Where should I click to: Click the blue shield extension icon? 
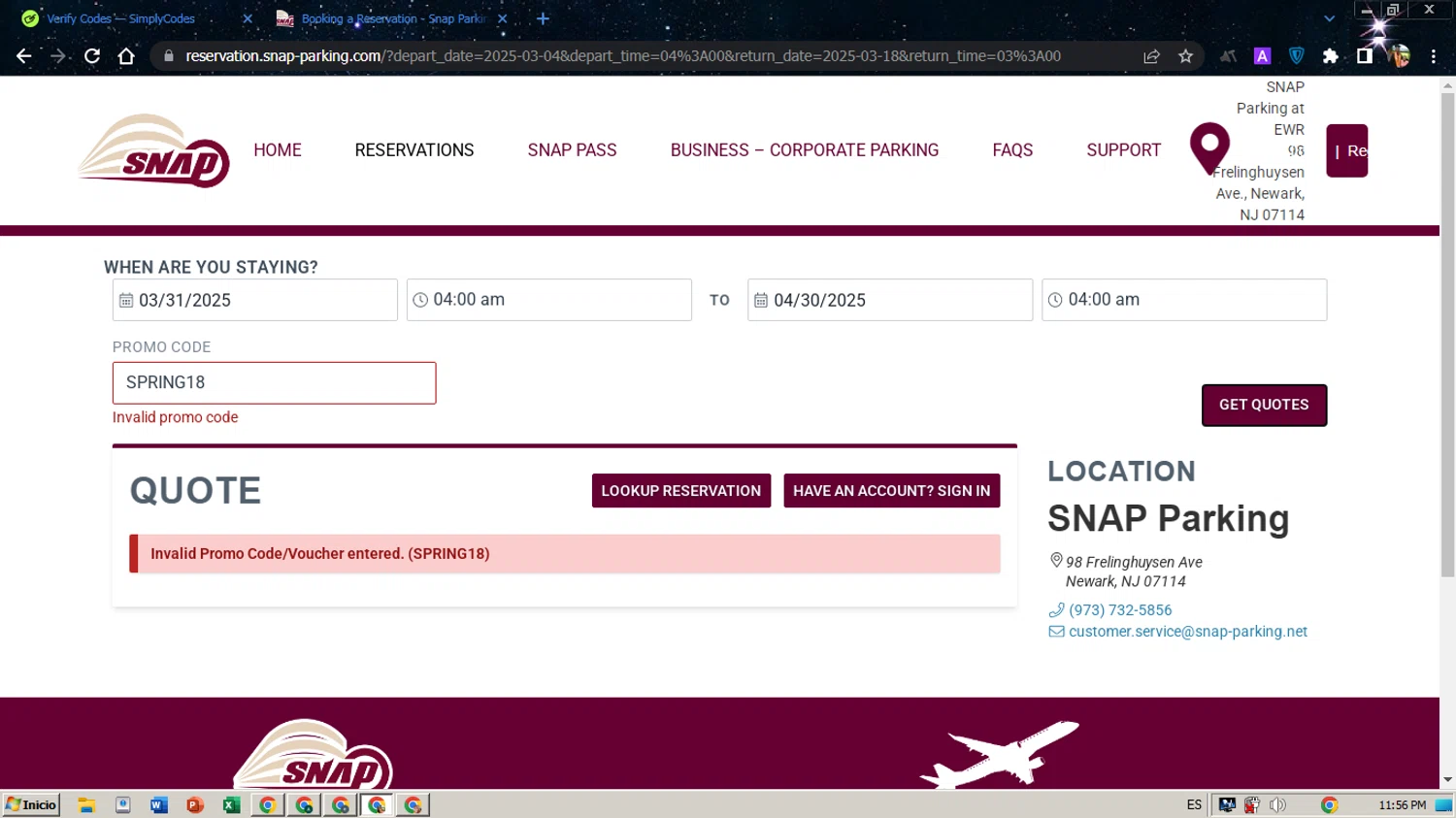[1296, 56]
